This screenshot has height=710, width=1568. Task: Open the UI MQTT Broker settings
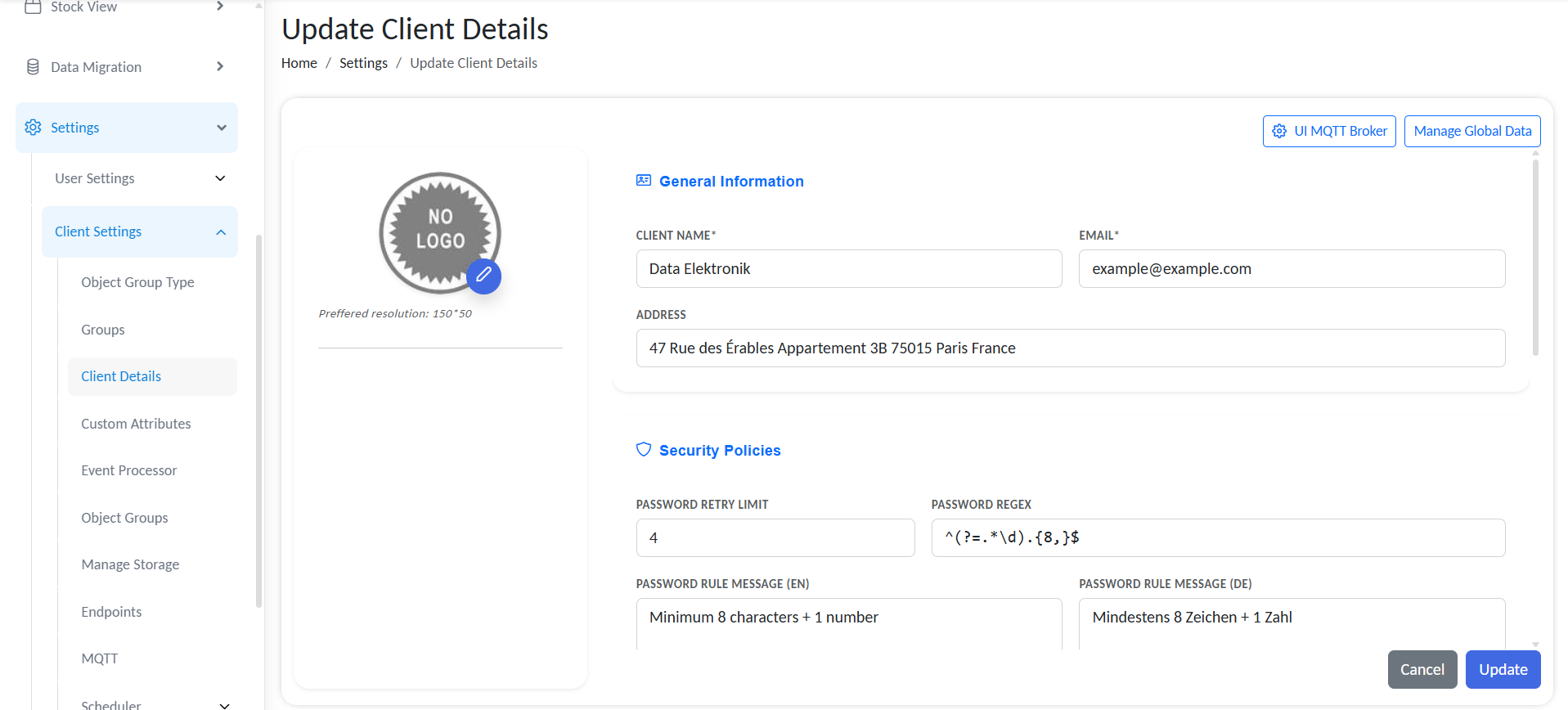[1329, 131]
